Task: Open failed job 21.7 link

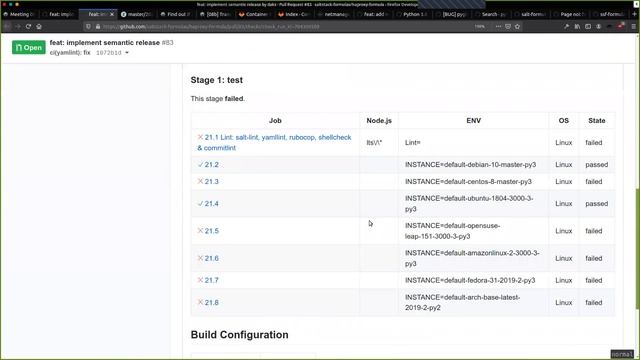Action: 211,280
